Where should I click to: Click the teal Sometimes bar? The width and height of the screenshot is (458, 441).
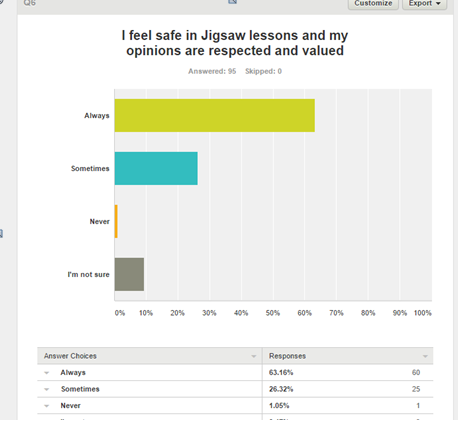[156, 168]
